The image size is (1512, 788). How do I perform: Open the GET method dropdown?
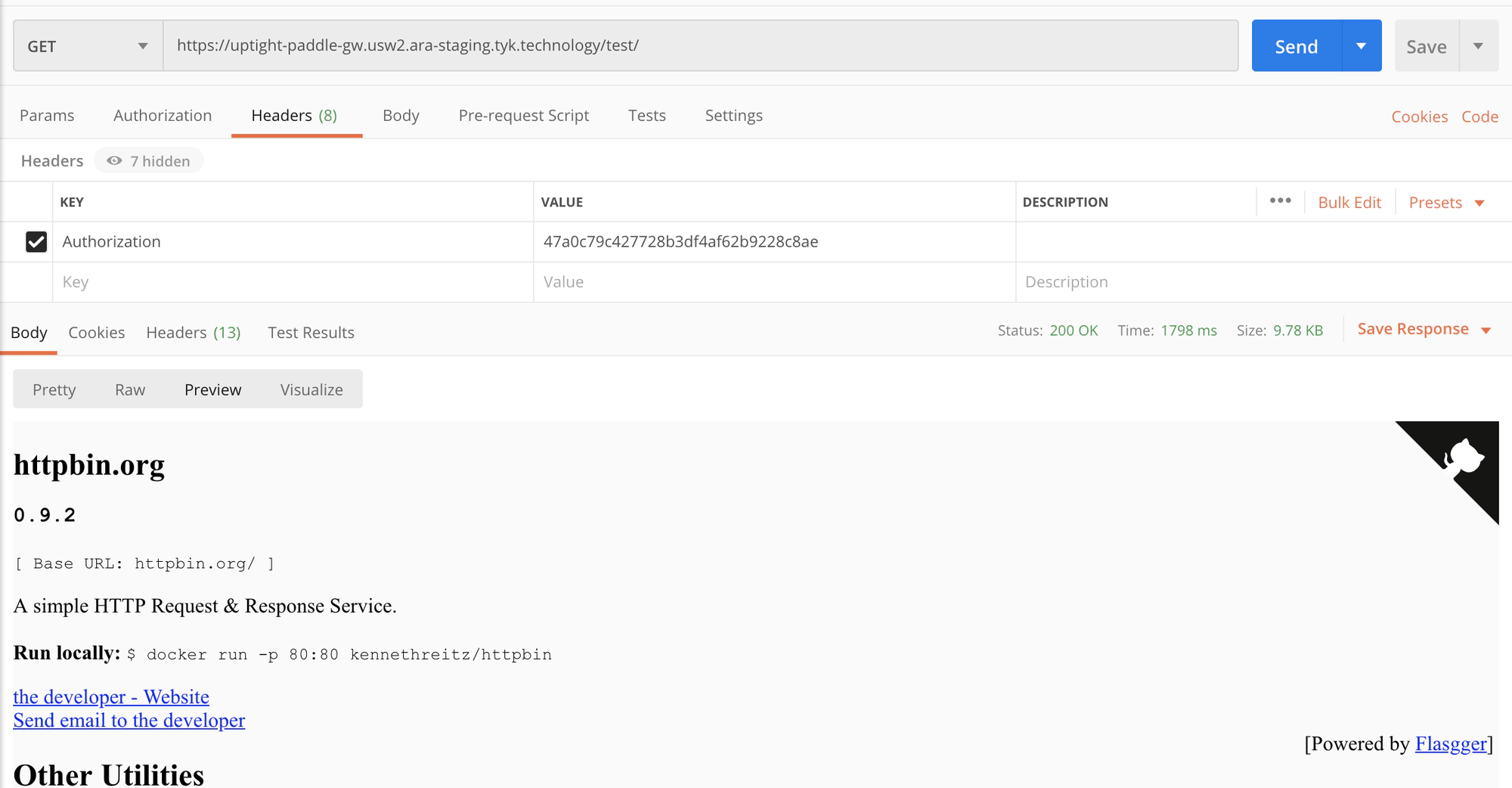tap(88, 46)
